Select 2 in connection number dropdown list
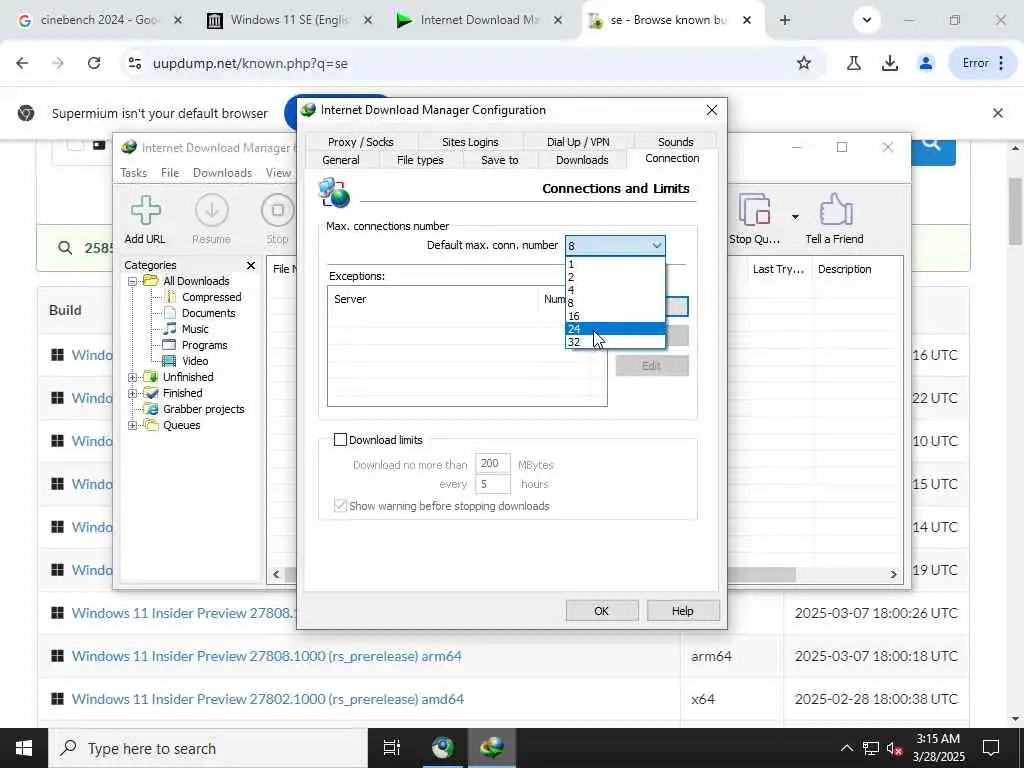The height and width of the screenshot is (768, 1024). 615,277
